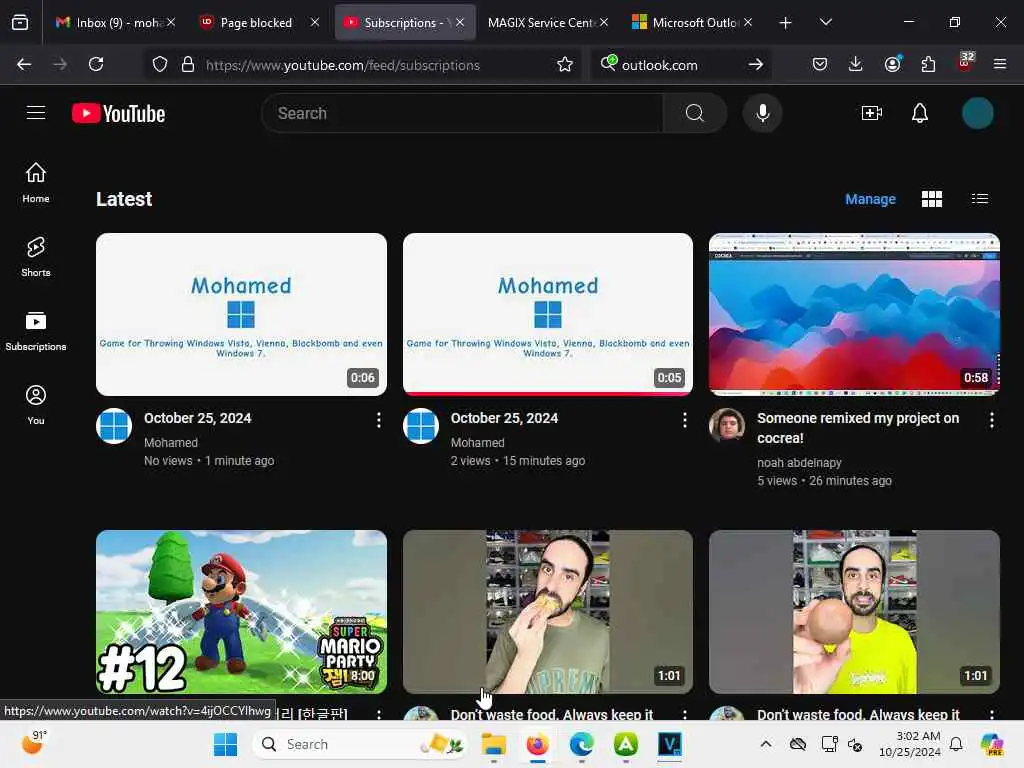The height and width of the screenshot is (768, 1024).
Task: Open Microsoft Edge from taskbar
Action: pos(581,744)
